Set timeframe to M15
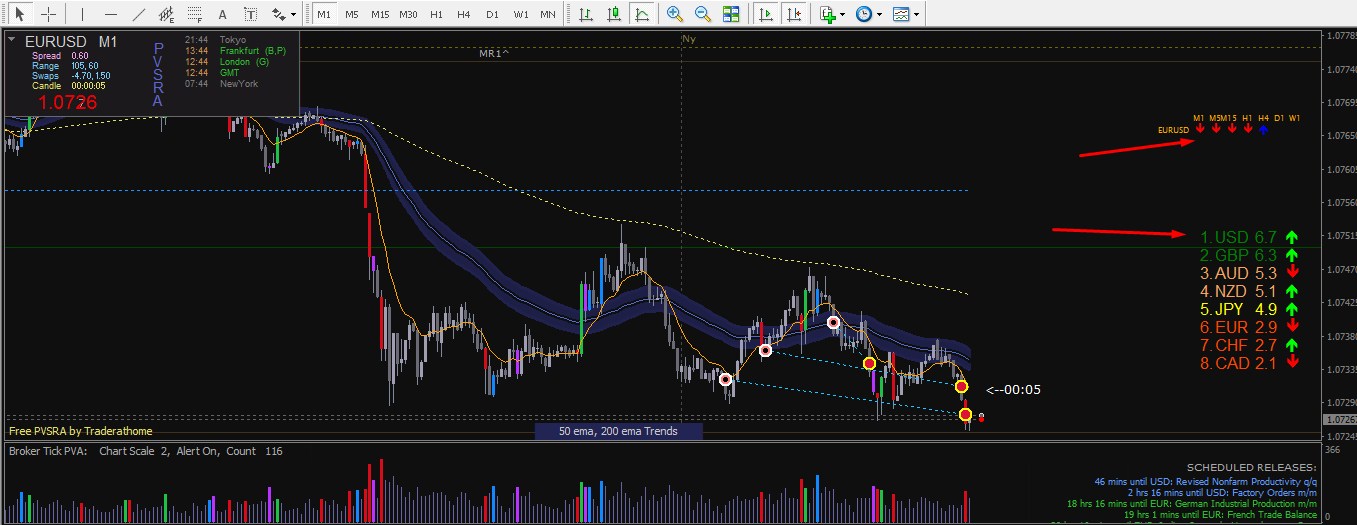This screenshot has height=525, width=1357. pyautogui.click(x=380, y=15)
